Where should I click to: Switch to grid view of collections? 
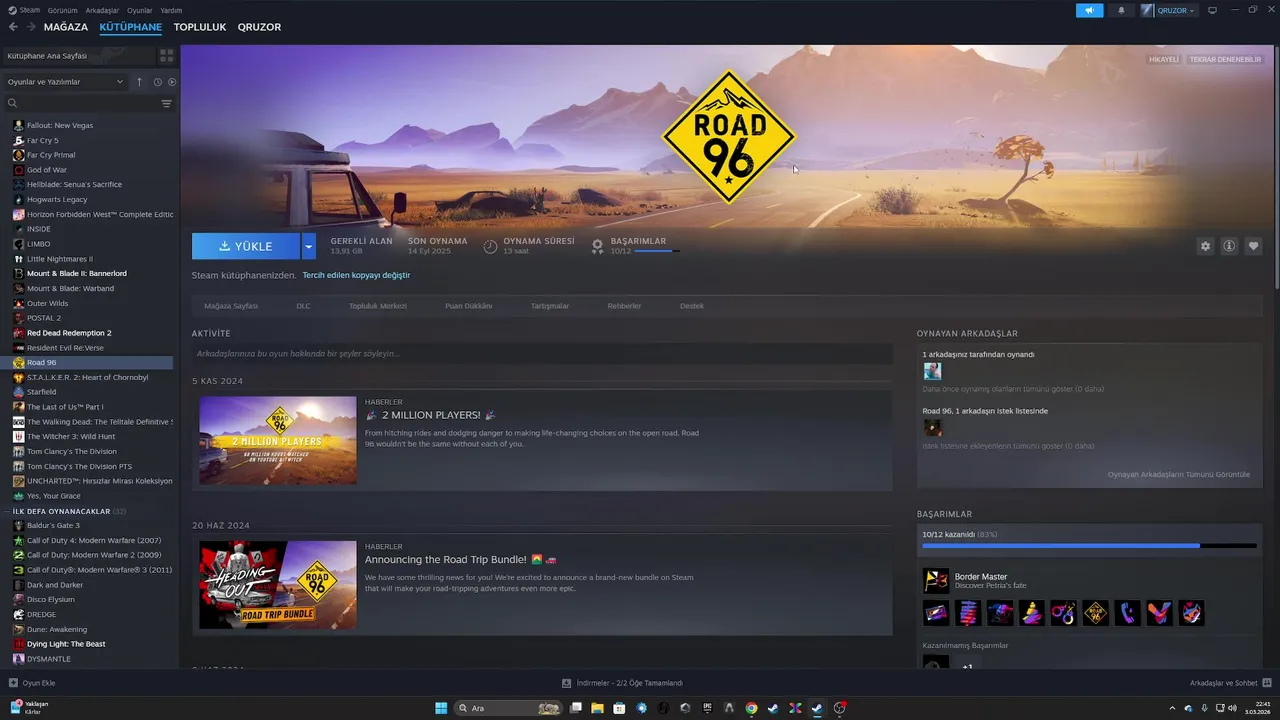click(166, 56)
